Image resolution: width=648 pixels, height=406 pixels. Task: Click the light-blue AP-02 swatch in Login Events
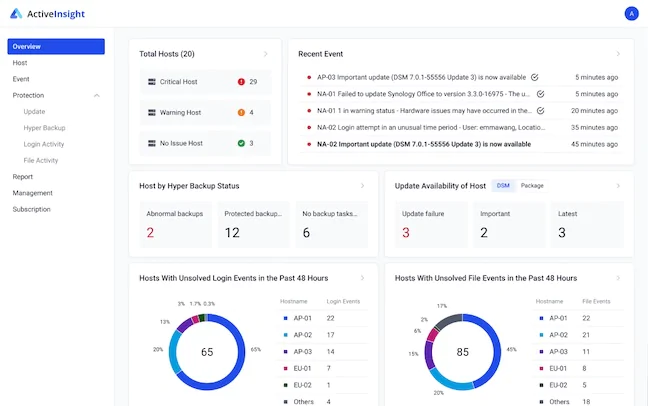[285, 335]
